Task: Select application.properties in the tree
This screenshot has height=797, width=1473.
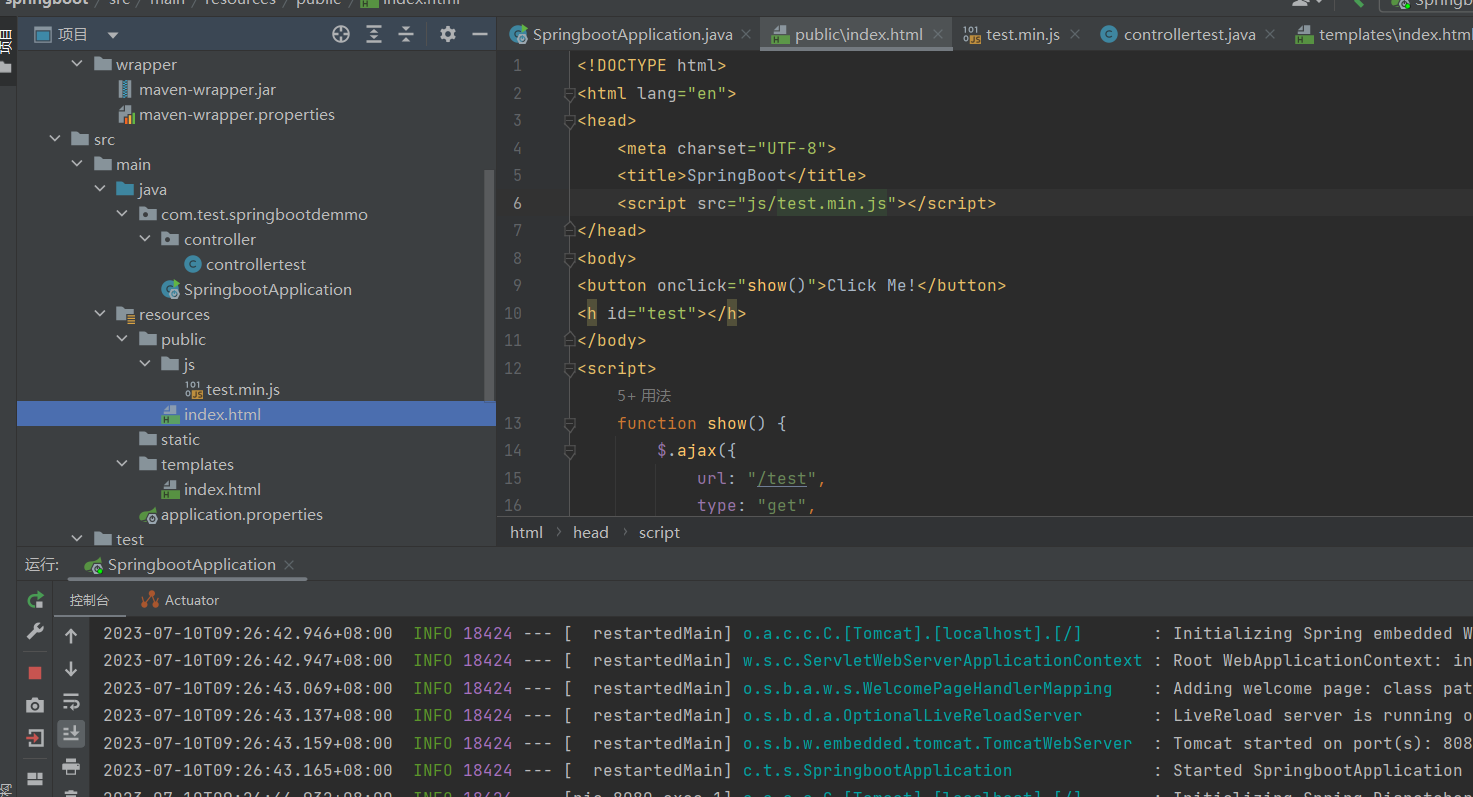Action: [x=242, y=514]
